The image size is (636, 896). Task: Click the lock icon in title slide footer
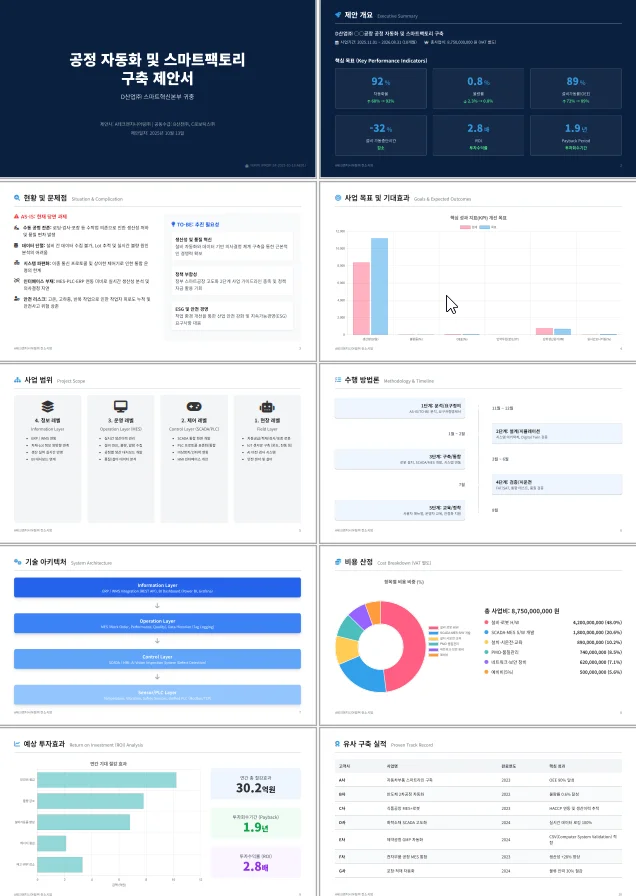click(247, 166)
